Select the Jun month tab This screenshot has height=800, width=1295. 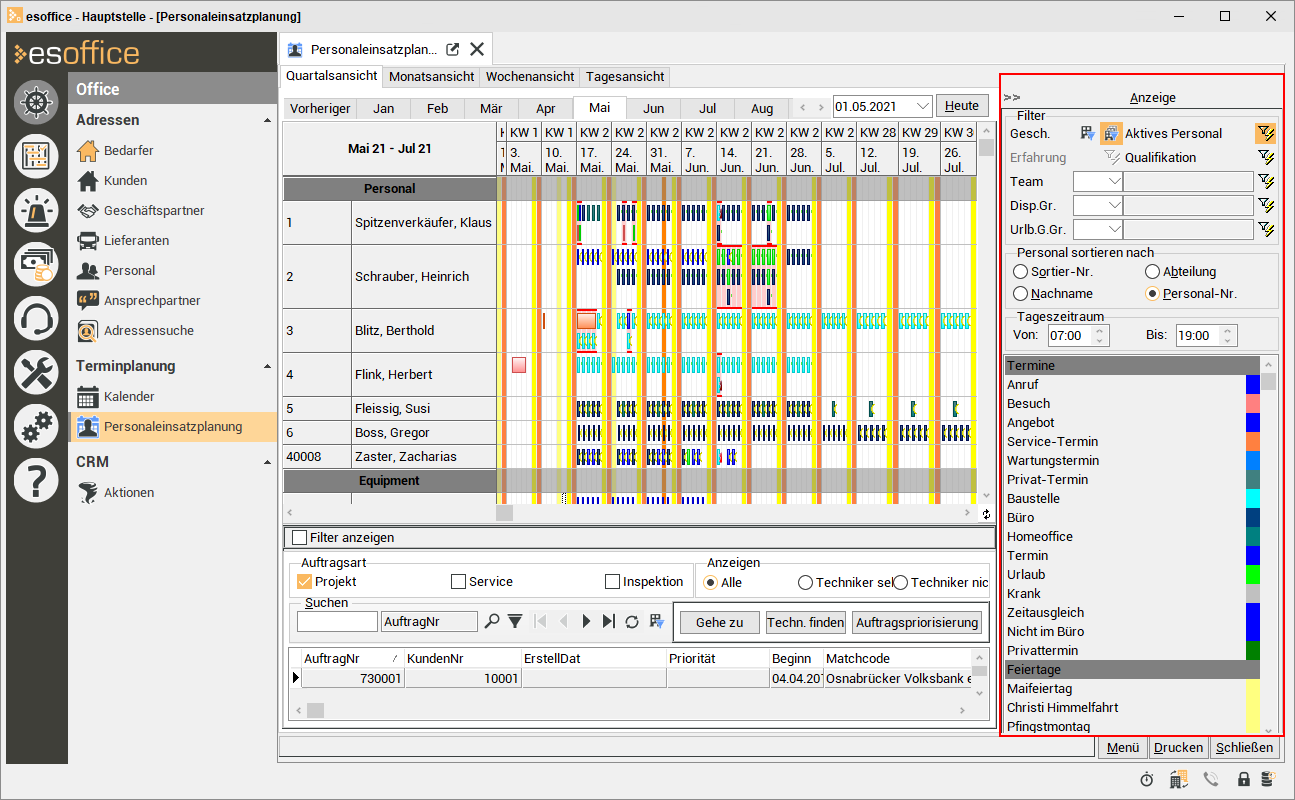pos(653,109)
